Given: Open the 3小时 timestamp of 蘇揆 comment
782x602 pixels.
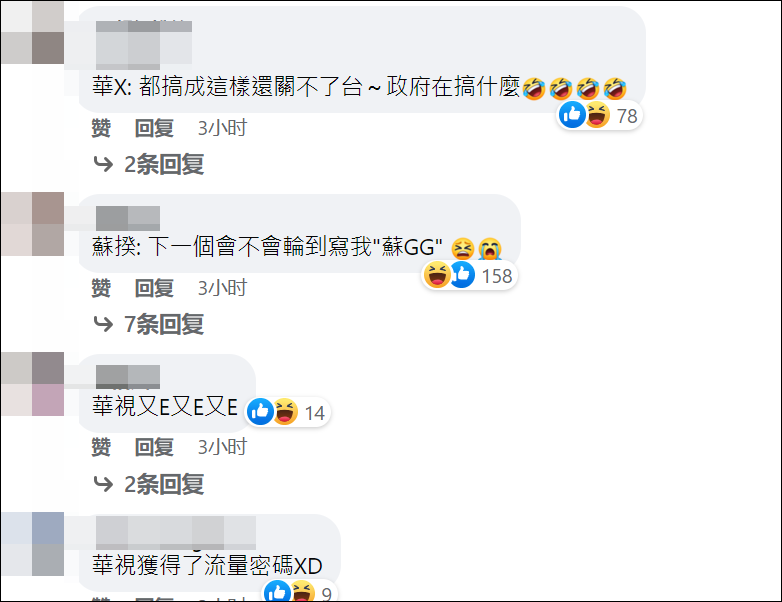Looking at the screenshot, I should coord(222,288).
